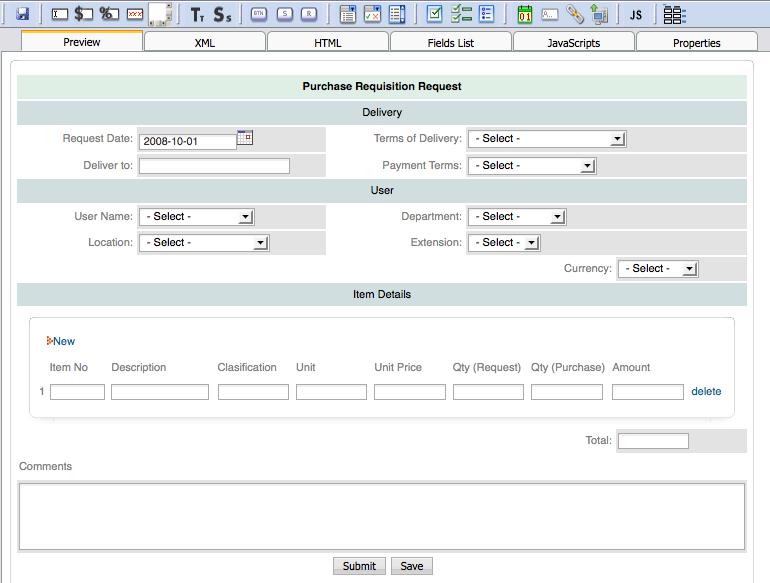Open the Department dropdown
770x583 pixels.
517,217
